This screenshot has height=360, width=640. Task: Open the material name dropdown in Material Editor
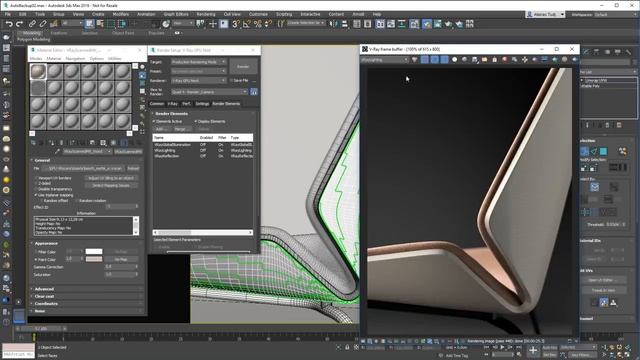(x=87, y=151)
